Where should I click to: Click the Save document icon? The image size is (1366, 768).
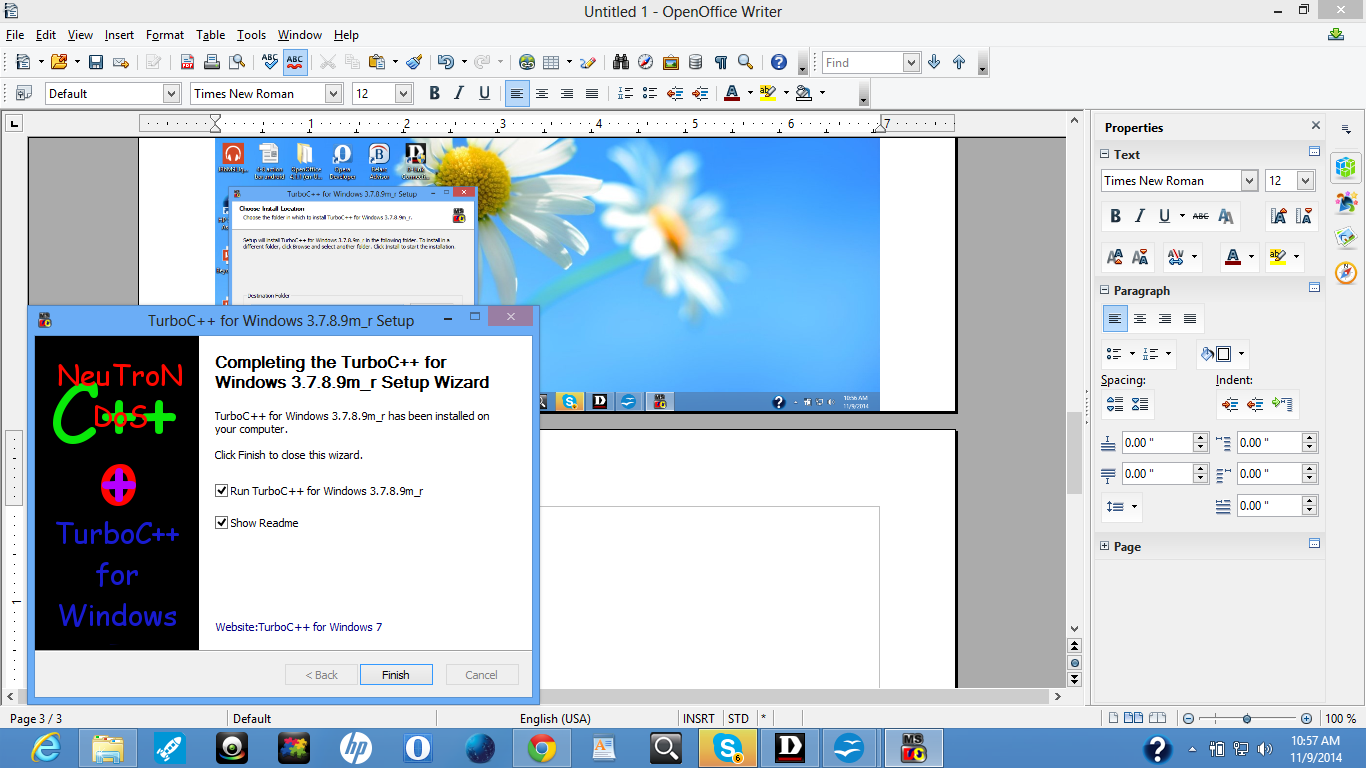coord(96,62)
